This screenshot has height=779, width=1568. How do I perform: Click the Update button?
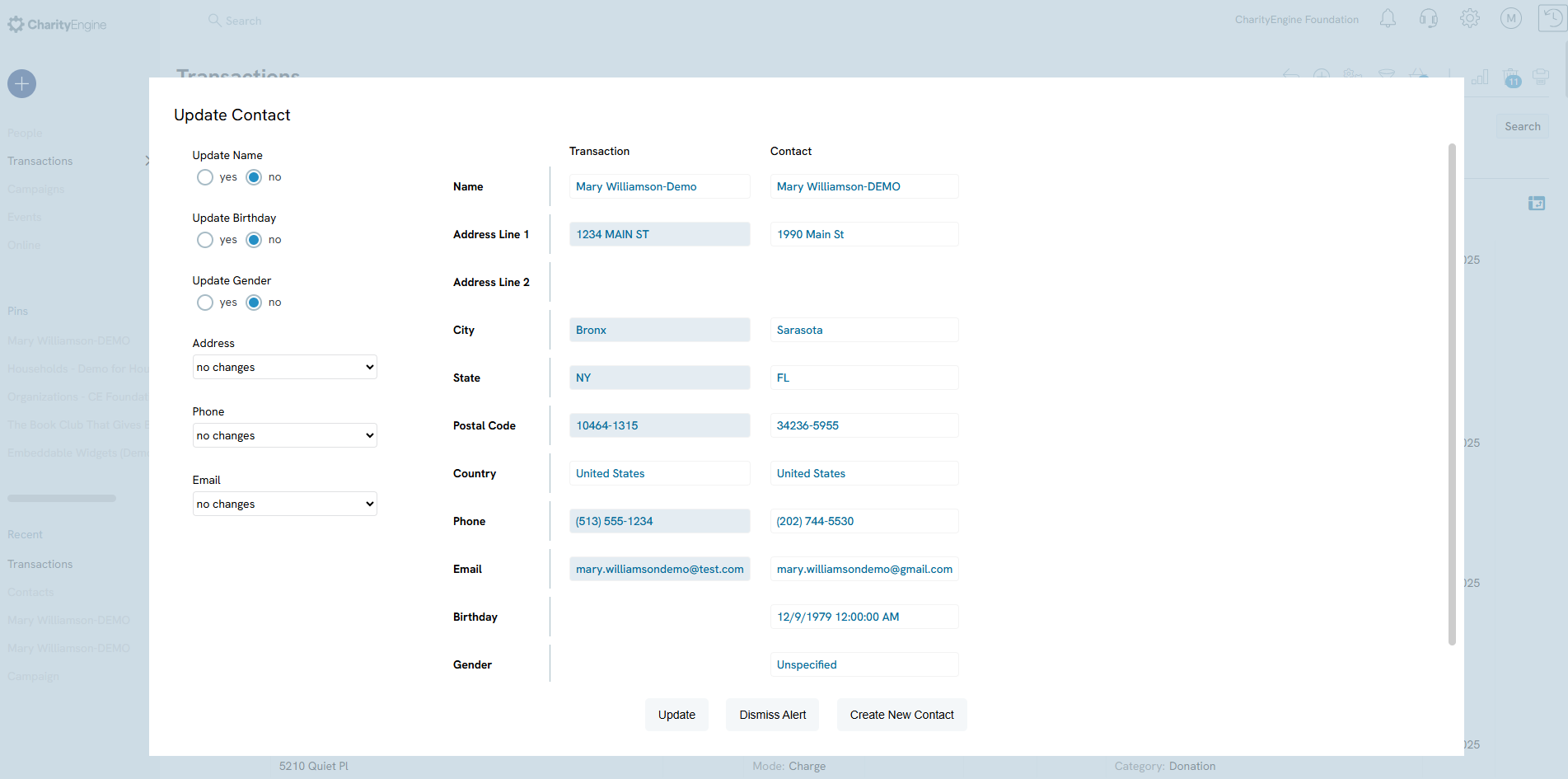pos(676,715)
